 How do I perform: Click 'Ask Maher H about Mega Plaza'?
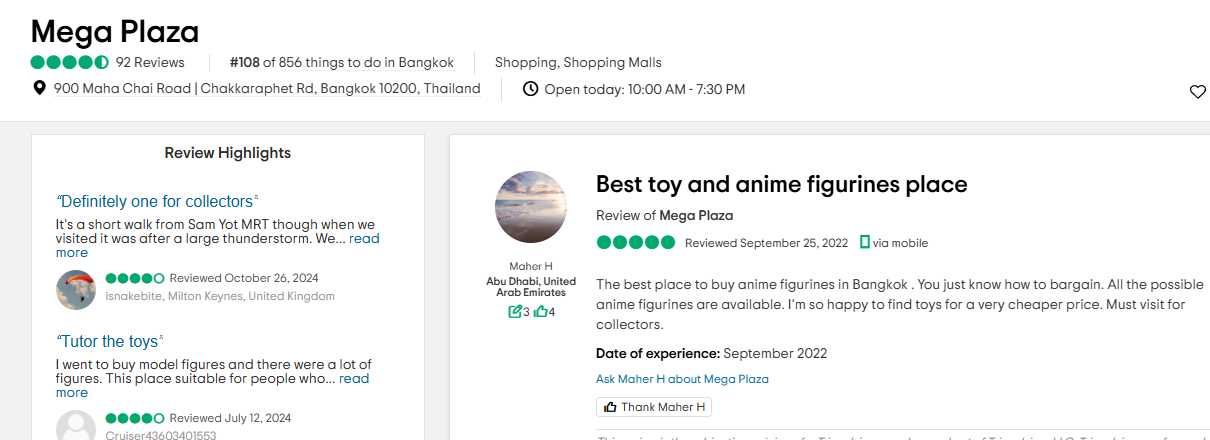coord(682,379)
